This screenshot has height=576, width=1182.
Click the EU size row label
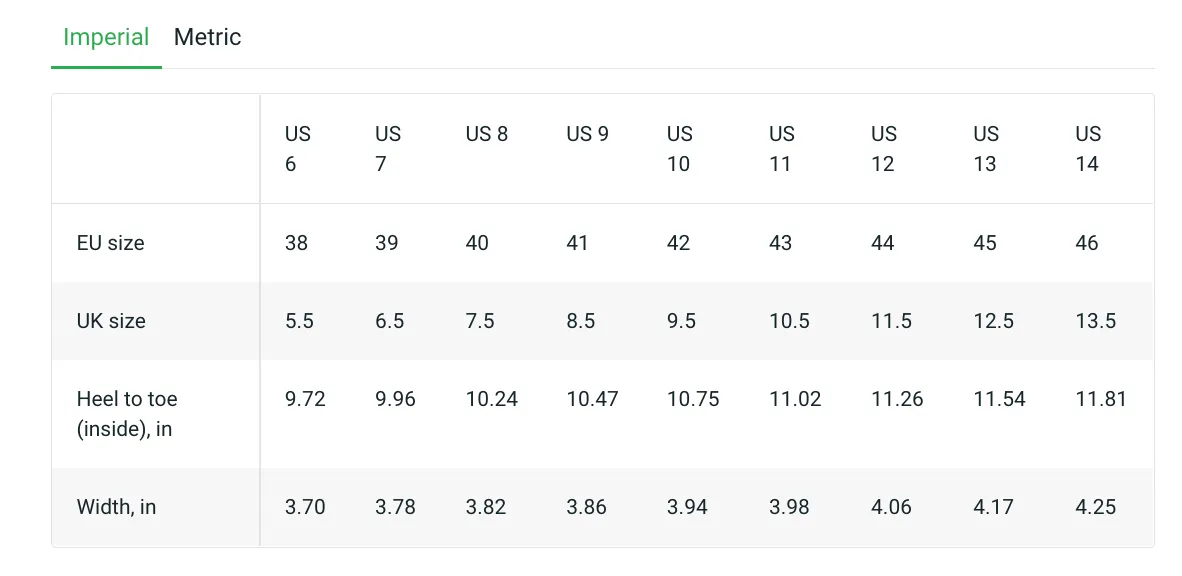pos(111,243)
